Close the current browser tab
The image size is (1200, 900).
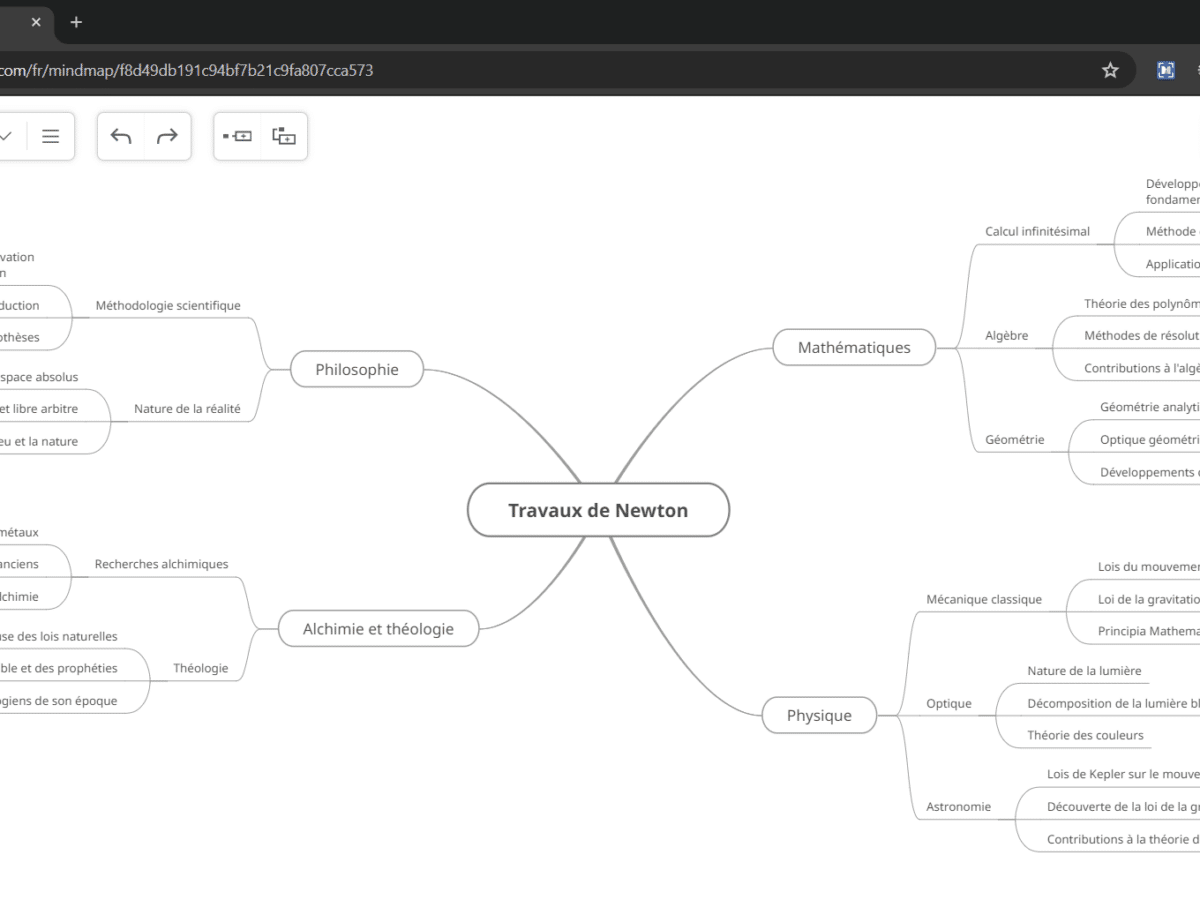tap(36, 22)
